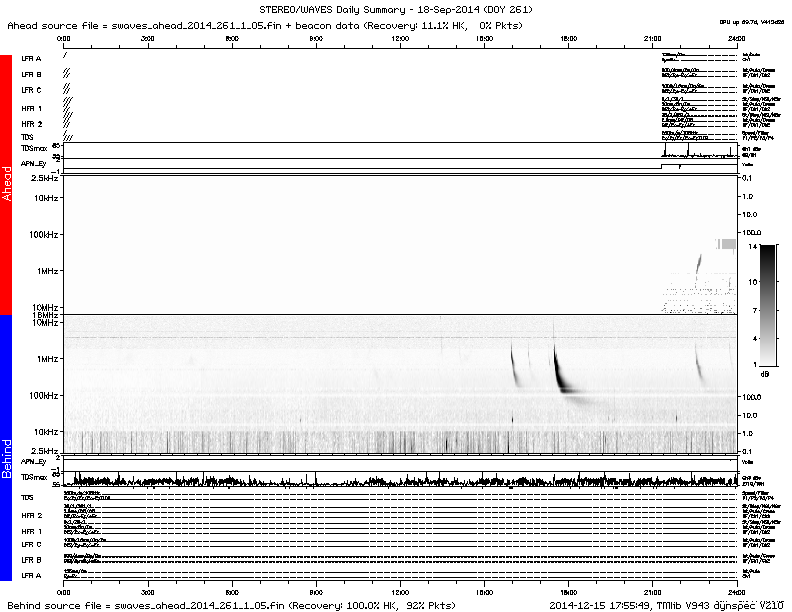Click the 1MHz label on the Behind spectrogram
The image size is (792, 612).
tap(47, 359)
